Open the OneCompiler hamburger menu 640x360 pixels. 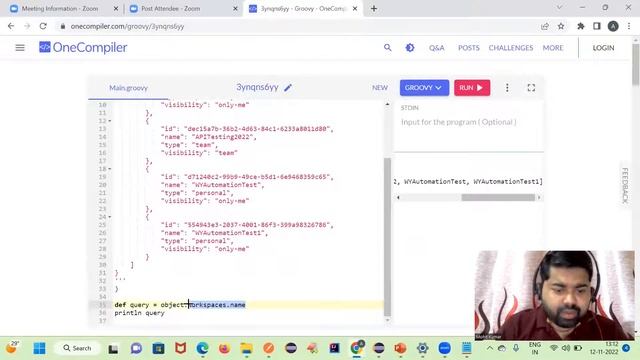point(20,48)
